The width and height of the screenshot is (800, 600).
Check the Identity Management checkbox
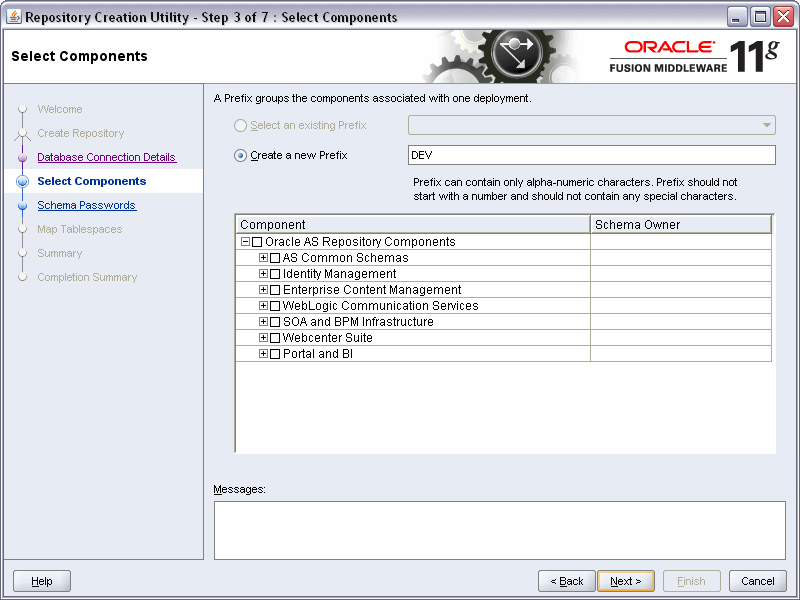pos(274,274)
